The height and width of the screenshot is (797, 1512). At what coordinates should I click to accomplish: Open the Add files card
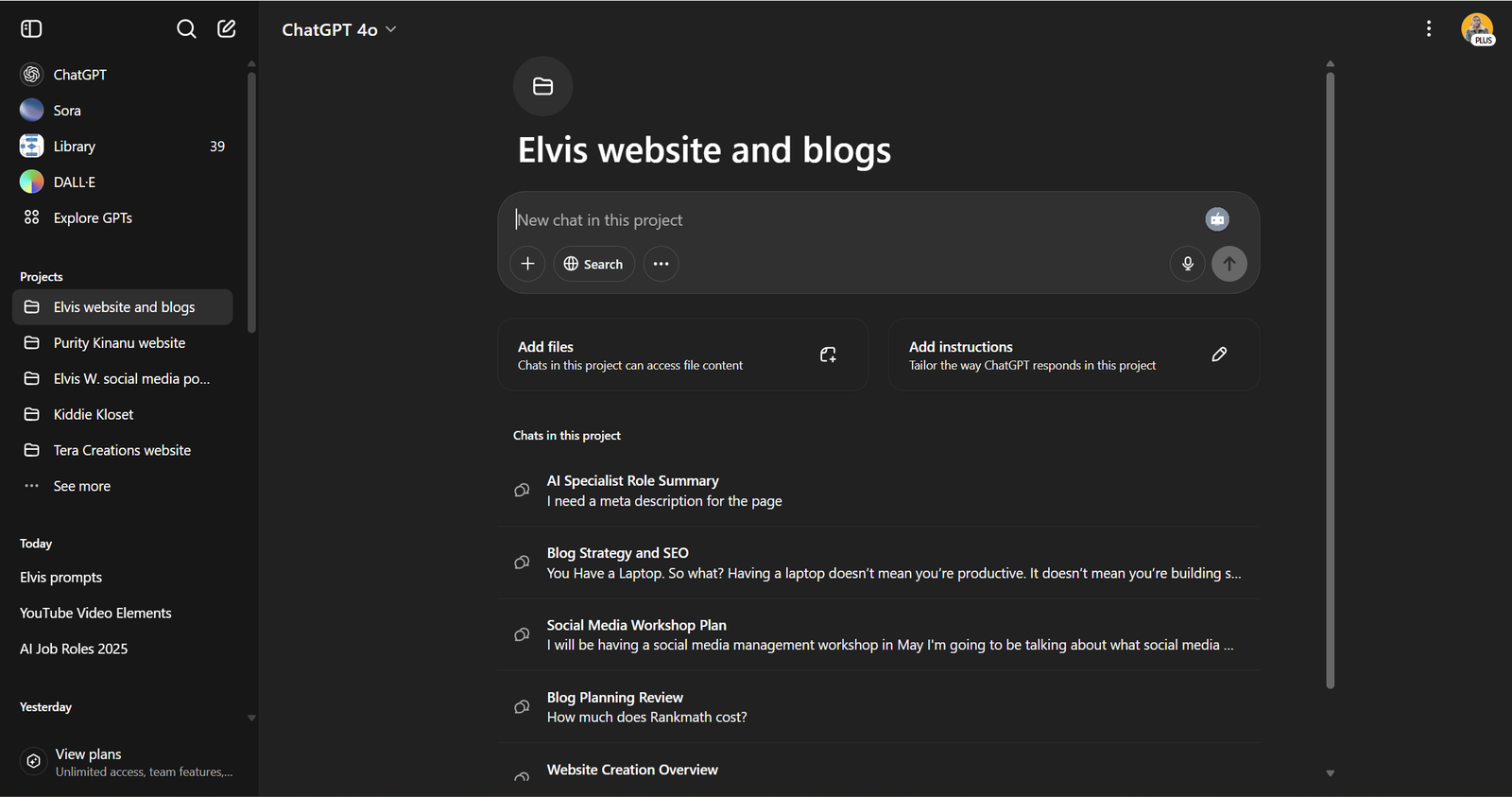(x=682, y=355)
